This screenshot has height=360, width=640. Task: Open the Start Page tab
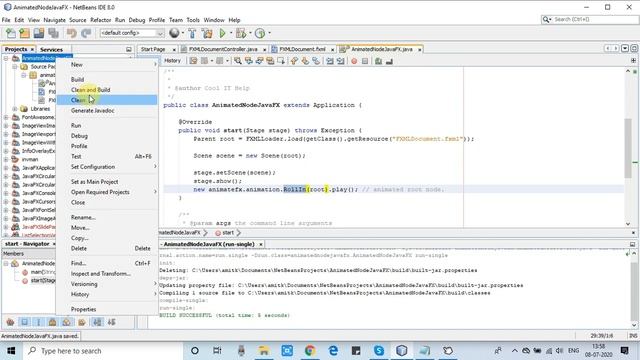coord(153,49)
